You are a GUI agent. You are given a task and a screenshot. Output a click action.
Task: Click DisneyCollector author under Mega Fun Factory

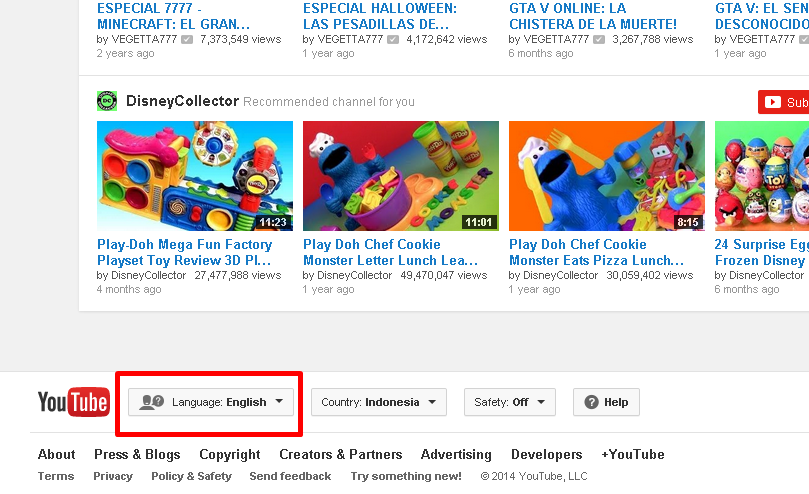point(149,276)
